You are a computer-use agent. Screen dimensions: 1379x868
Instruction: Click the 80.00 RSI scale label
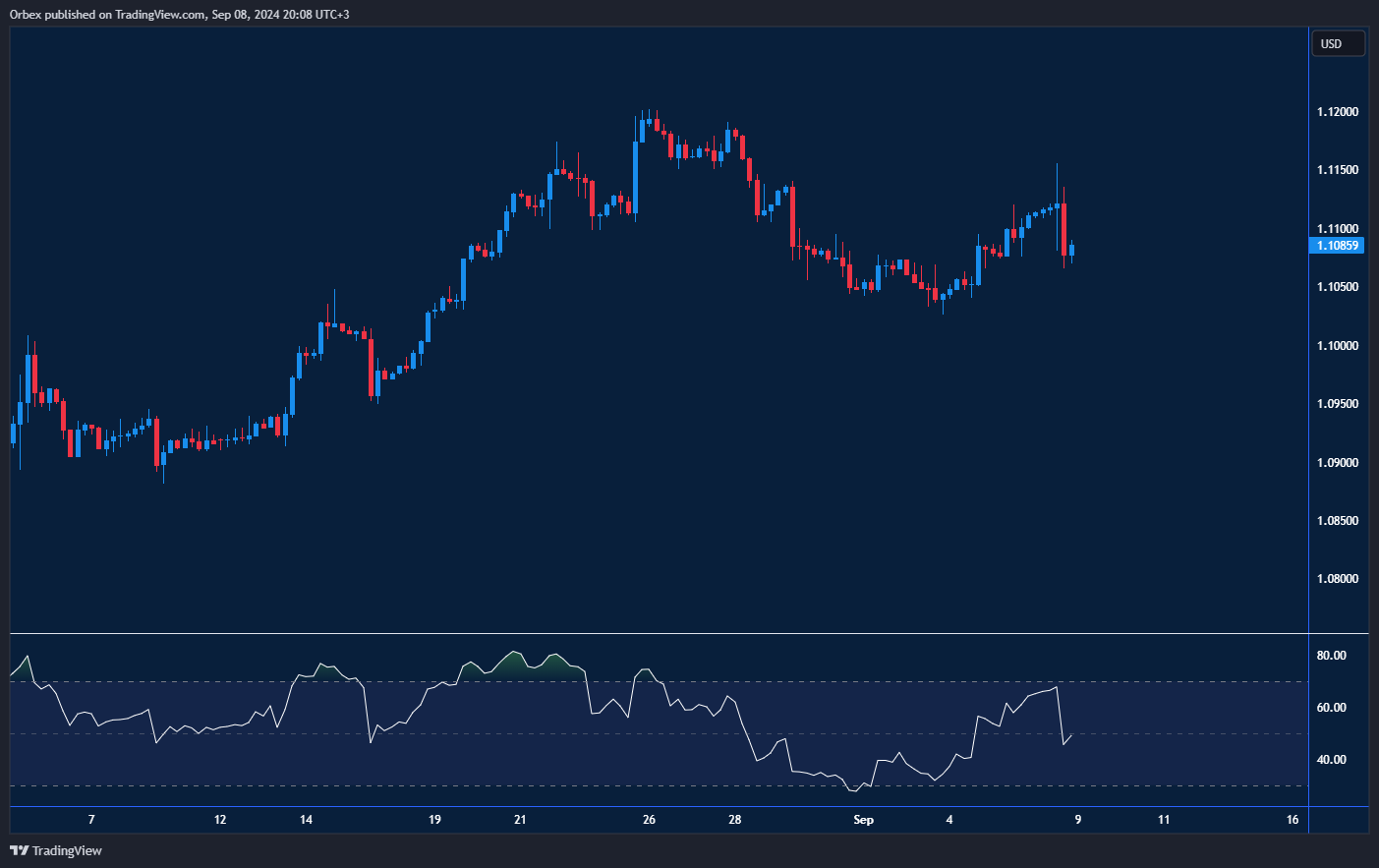1331,656
